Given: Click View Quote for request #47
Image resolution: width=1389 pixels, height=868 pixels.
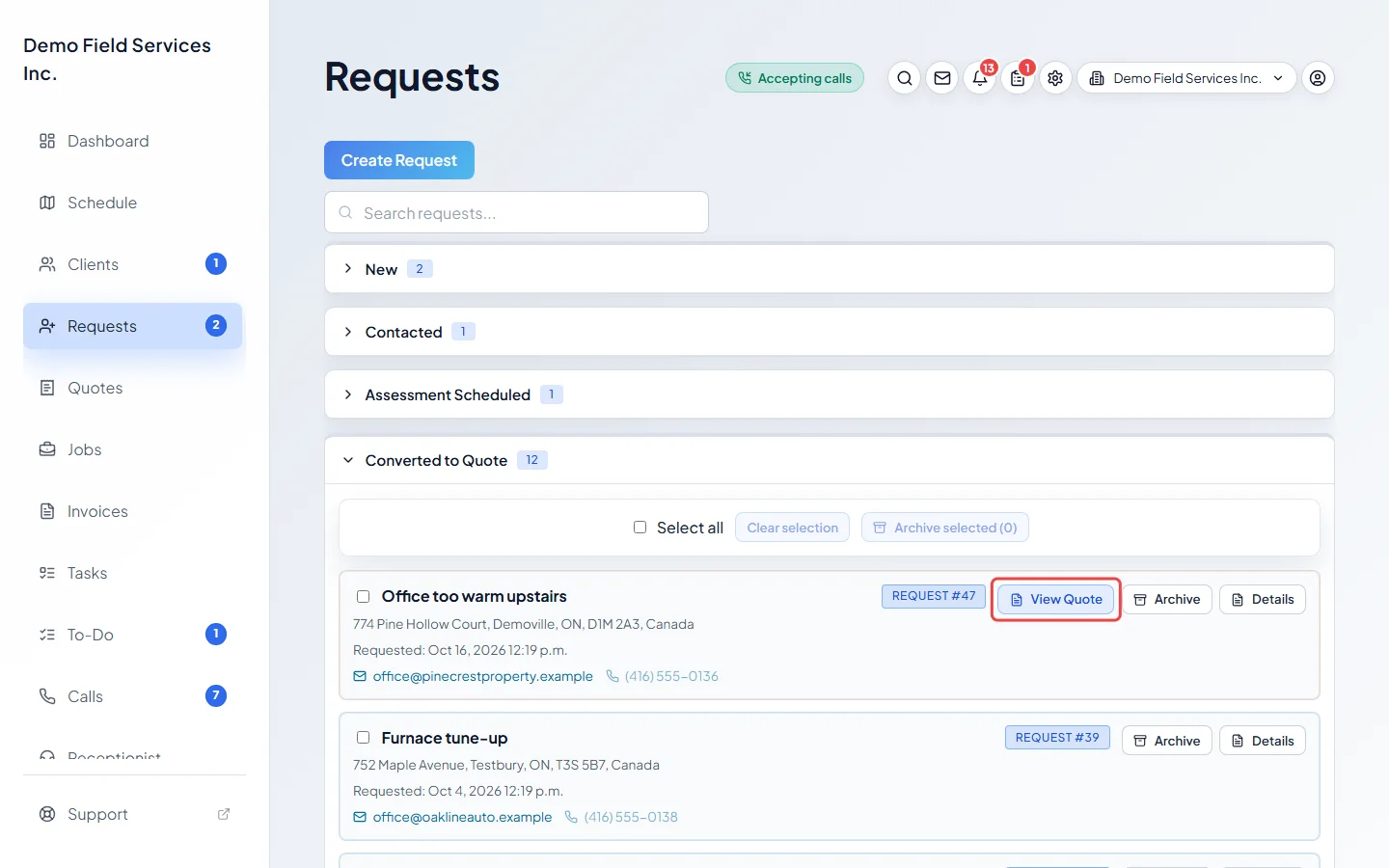Looking at the screenshot, I should click(x=1056, y=599).
